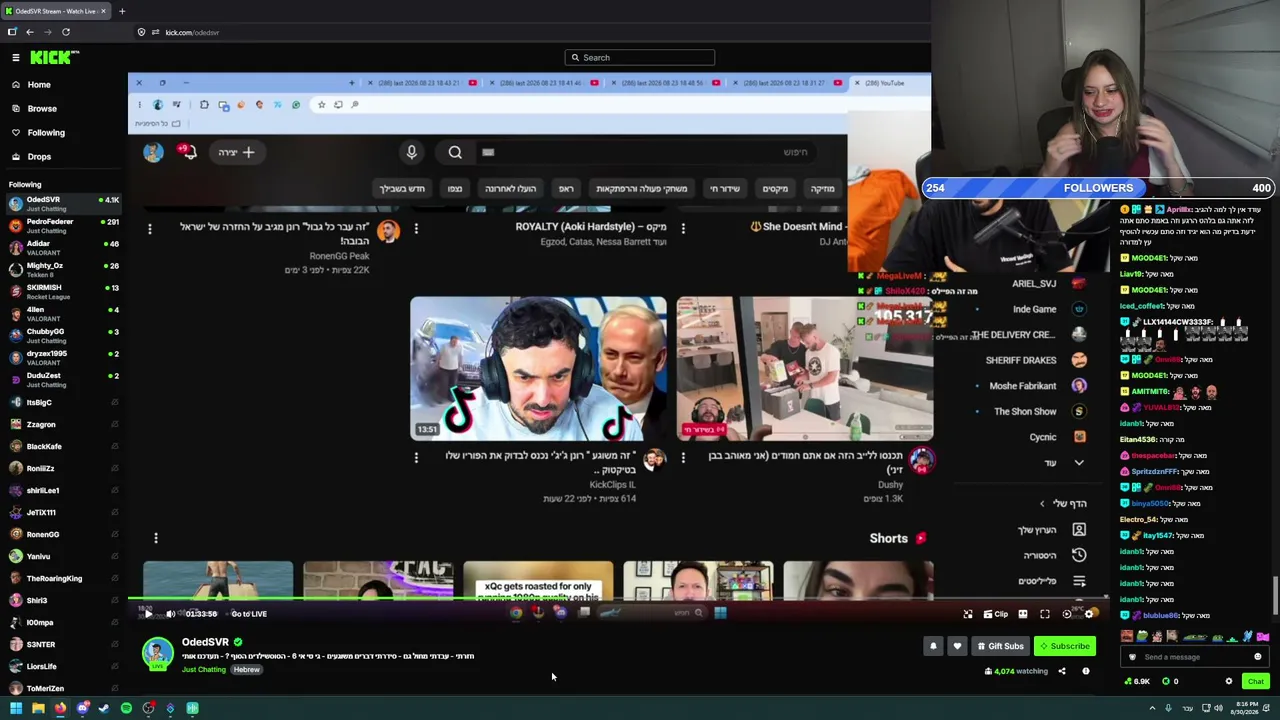The image size is (1280, 720).
Task: Open Browse in the sidebar
Action: [x=42, y=109]
